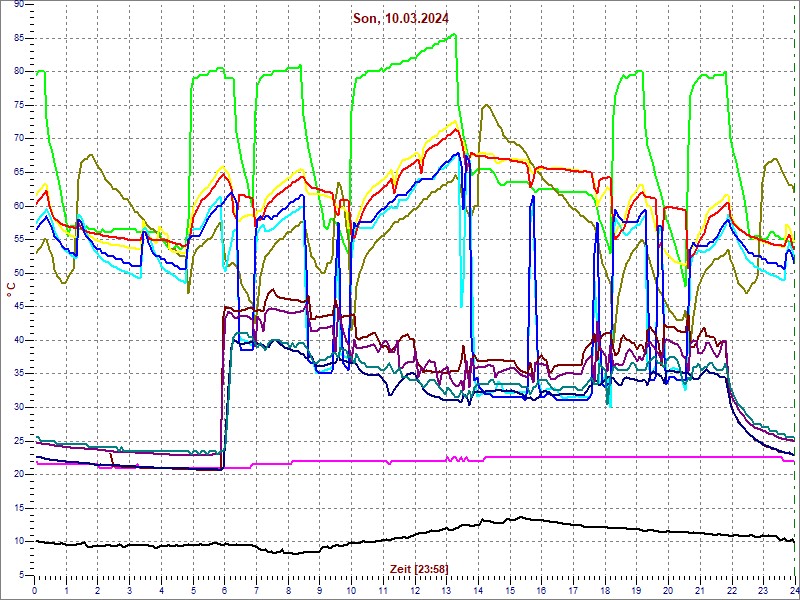
Task: Select hour 12 on the time axis
Action: pos(414,591)
